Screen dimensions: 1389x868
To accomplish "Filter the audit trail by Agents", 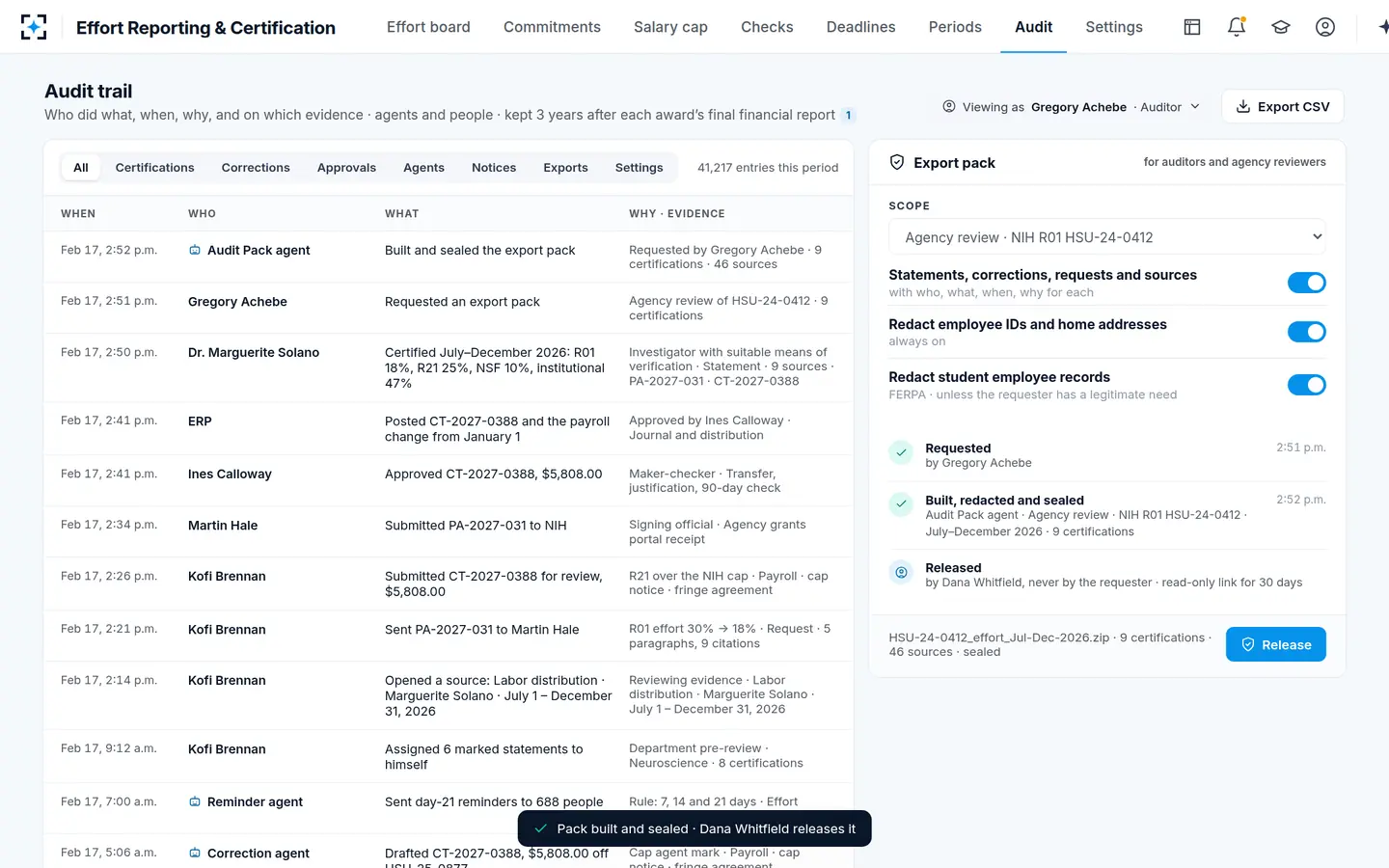I will [x=424, y=168].
